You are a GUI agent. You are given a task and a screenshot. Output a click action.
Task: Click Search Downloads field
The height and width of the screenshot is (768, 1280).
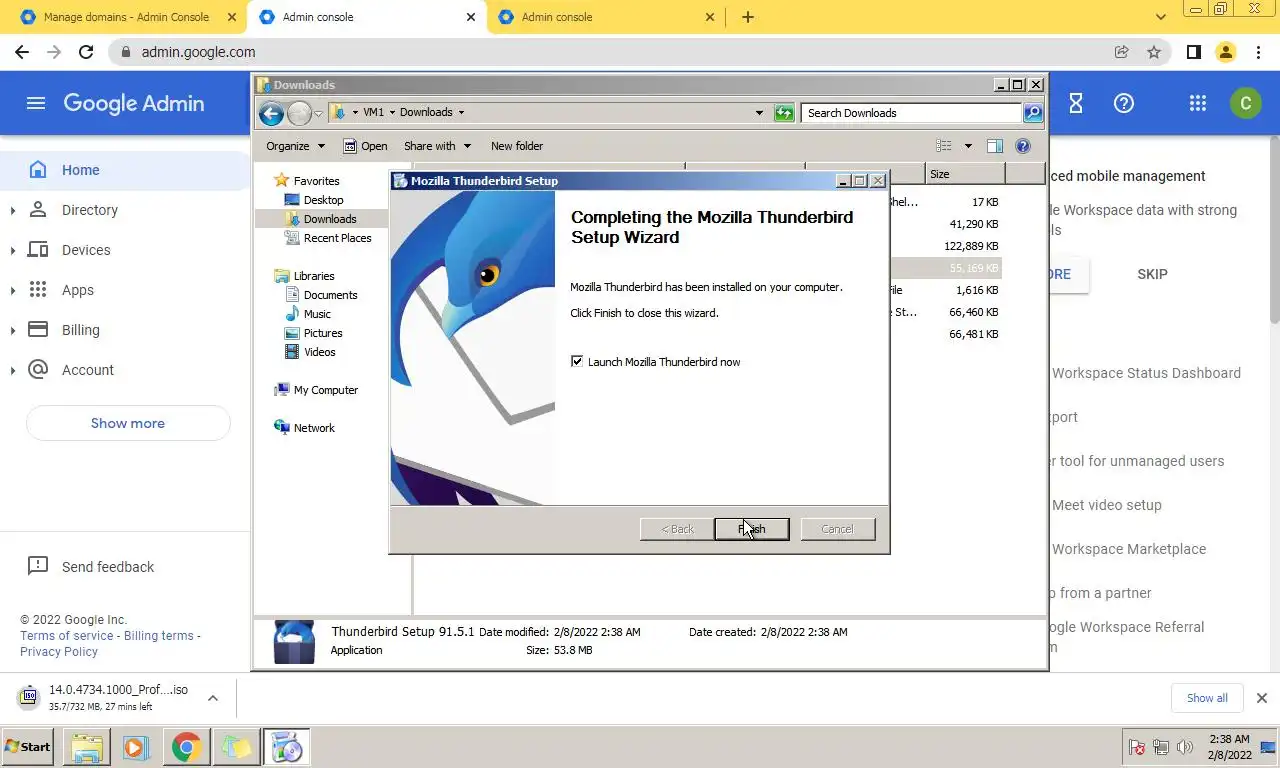coord(910,113)
